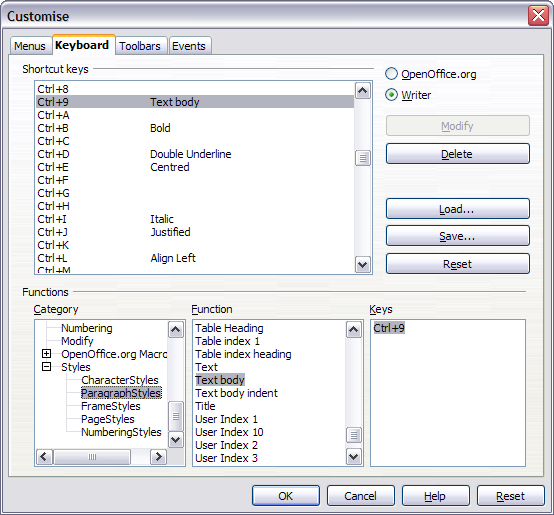Select Ctrl+D Double Underline shortcut row

click(195, 154)
